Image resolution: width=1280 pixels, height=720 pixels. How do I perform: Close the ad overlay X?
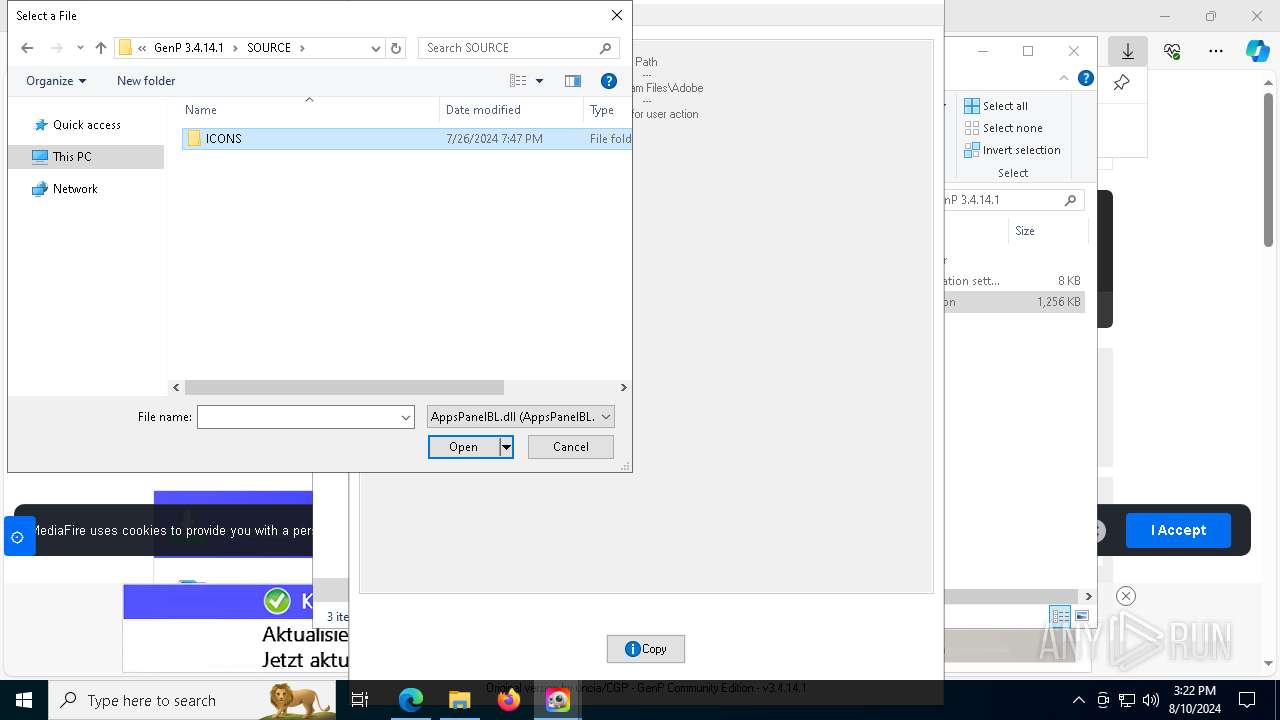pyautogui.click(x=1126, y=596)
